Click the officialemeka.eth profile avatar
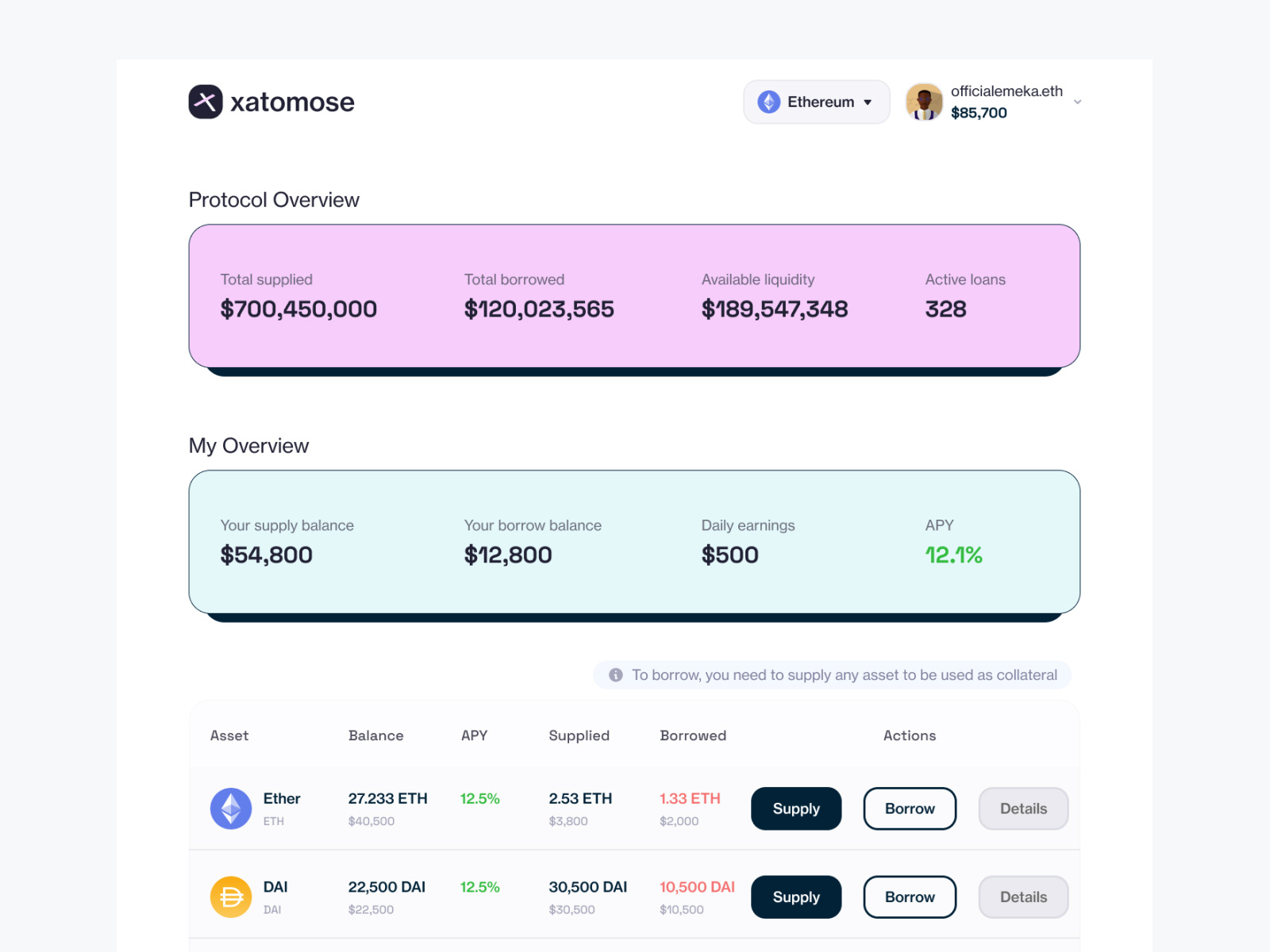The height and width of the screenshot is (952, 1270). coord(924,102)
